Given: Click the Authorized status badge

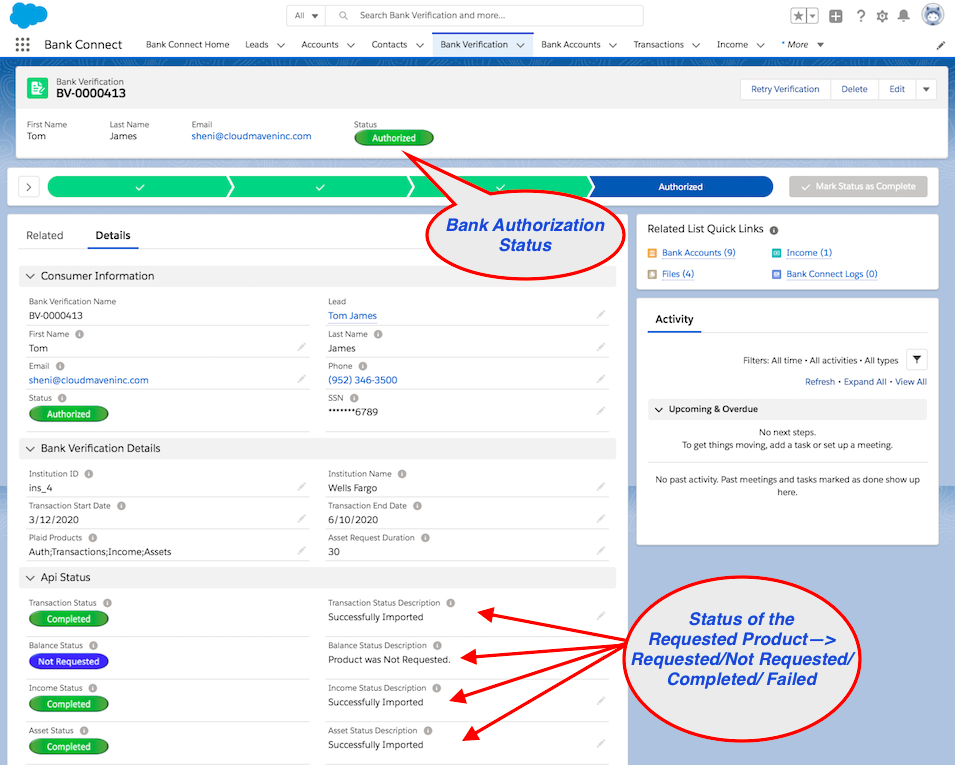Looking at the screenshot, I should (394, 138).
